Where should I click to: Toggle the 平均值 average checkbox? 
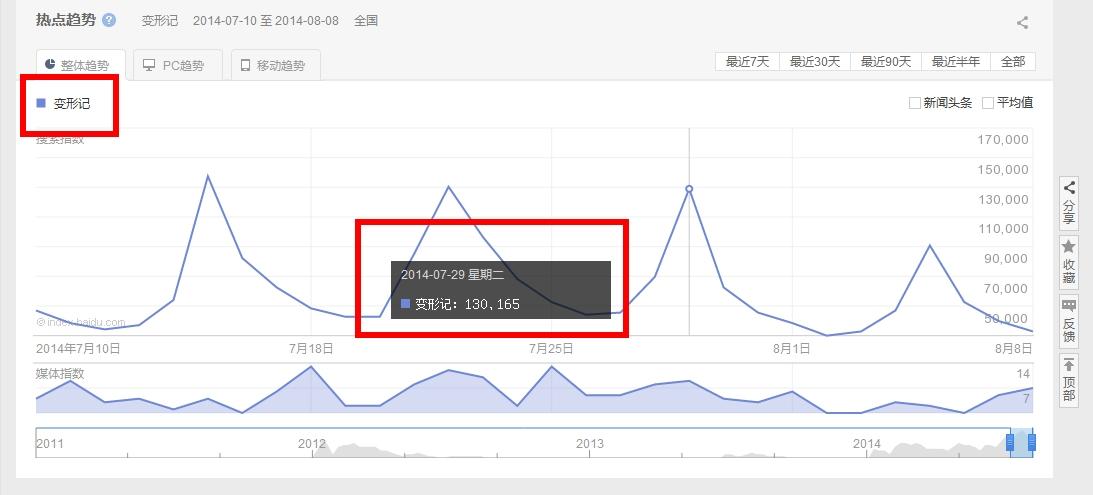pos(988,103)
